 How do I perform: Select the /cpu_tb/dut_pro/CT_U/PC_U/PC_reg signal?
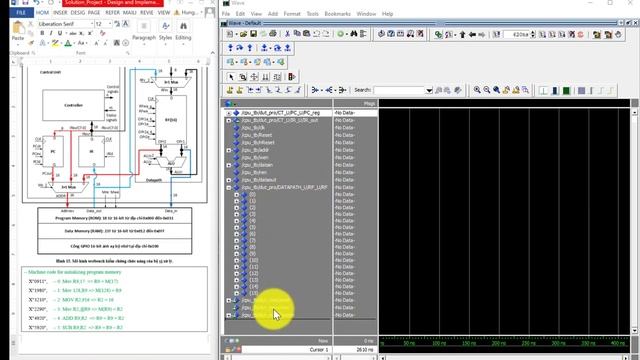pyautogui.click(x=280, y=113)
